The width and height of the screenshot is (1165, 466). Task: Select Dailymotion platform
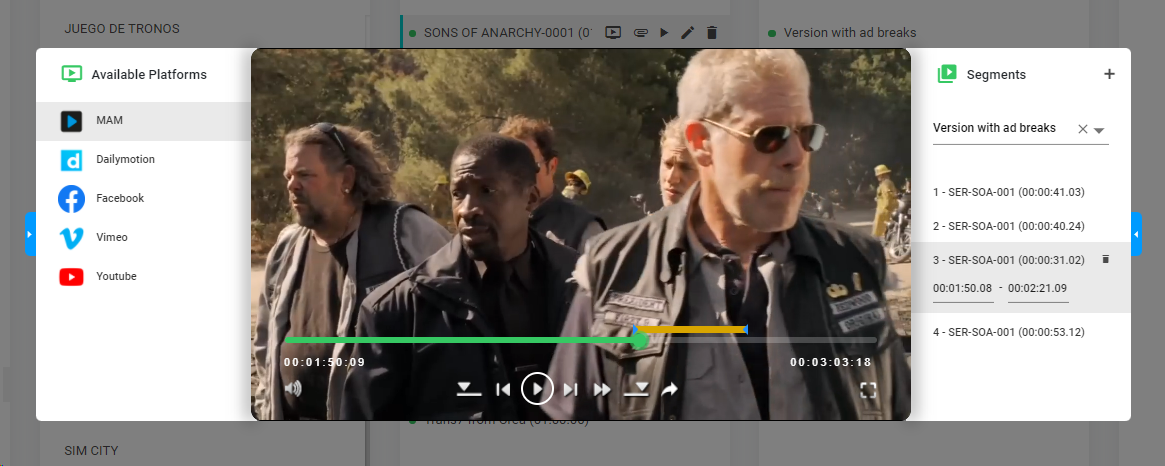(125, 160)
